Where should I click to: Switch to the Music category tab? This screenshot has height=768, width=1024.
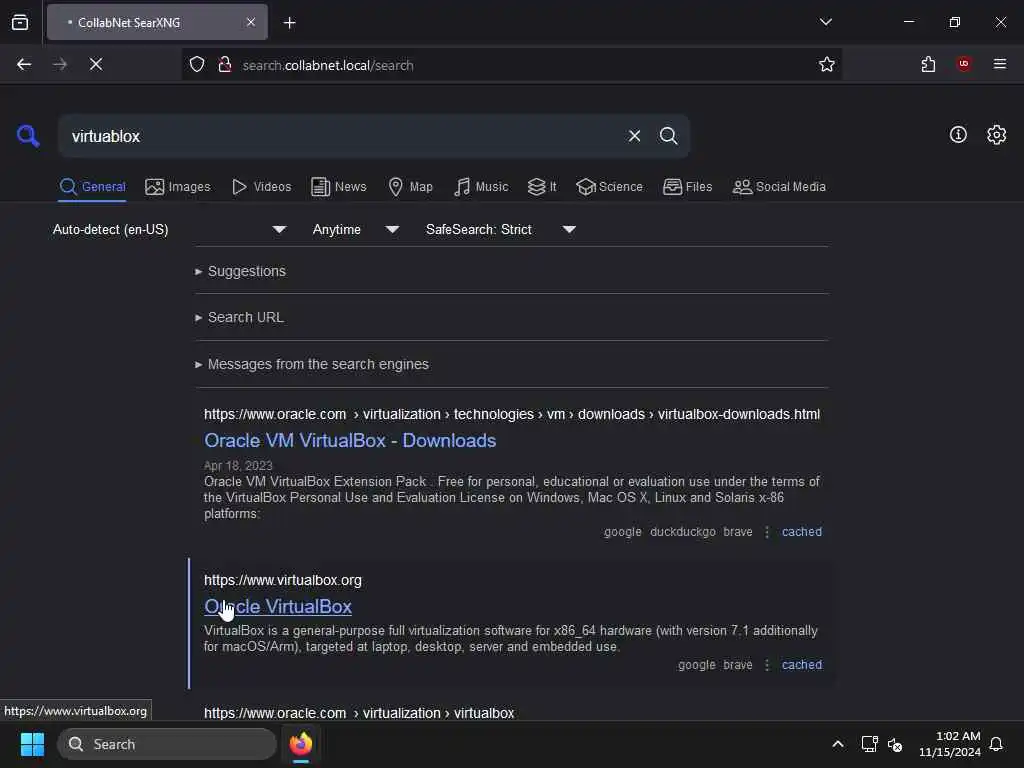coord(481,187)
